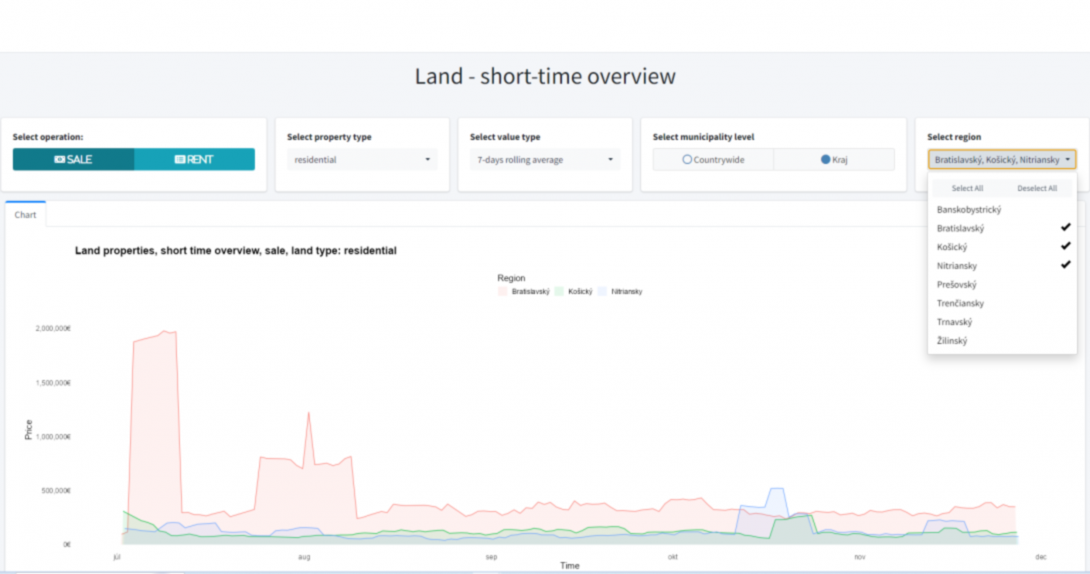
Task: Click the 'Region' legend title
Action: click(511, 278)
